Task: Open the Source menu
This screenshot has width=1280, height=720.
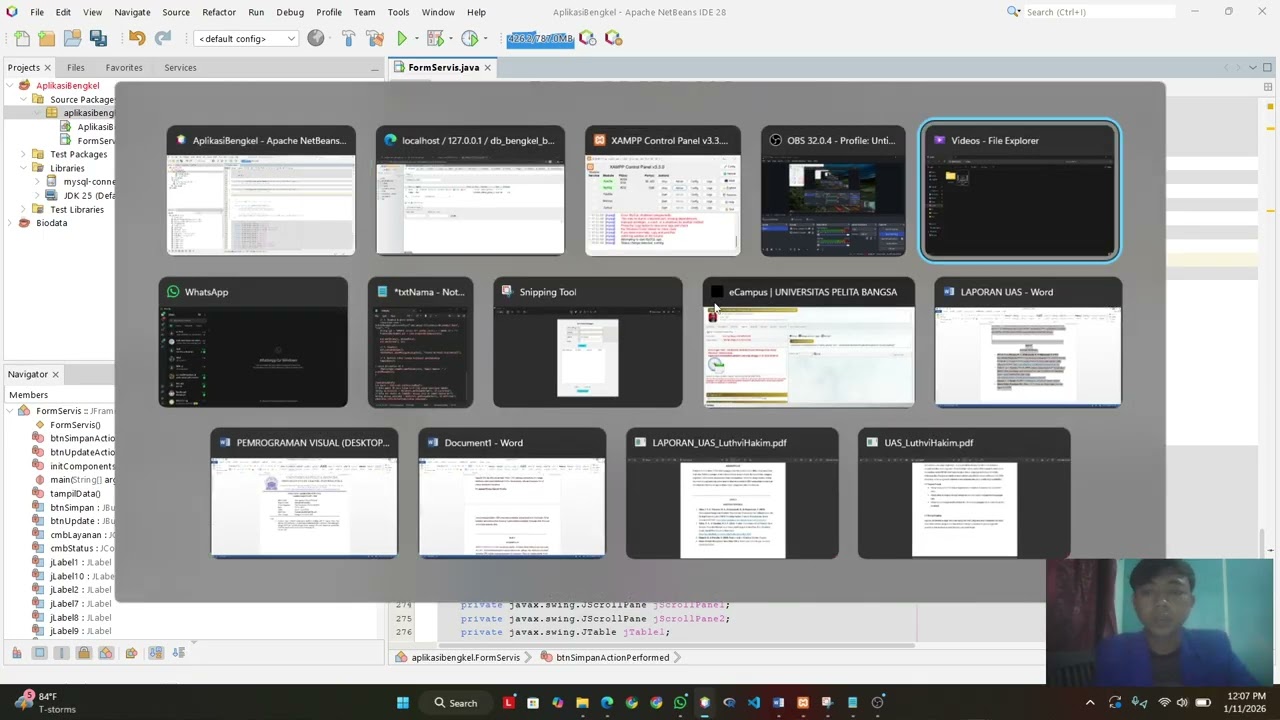Action: [x=176, y=12]
